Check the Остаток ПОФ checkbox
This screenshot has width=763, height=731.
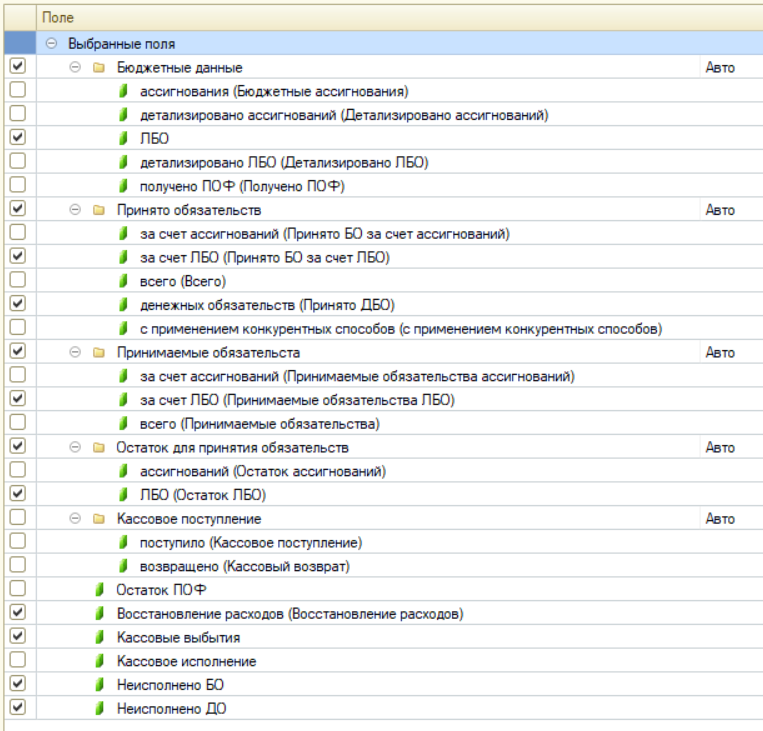pos(17,590)
